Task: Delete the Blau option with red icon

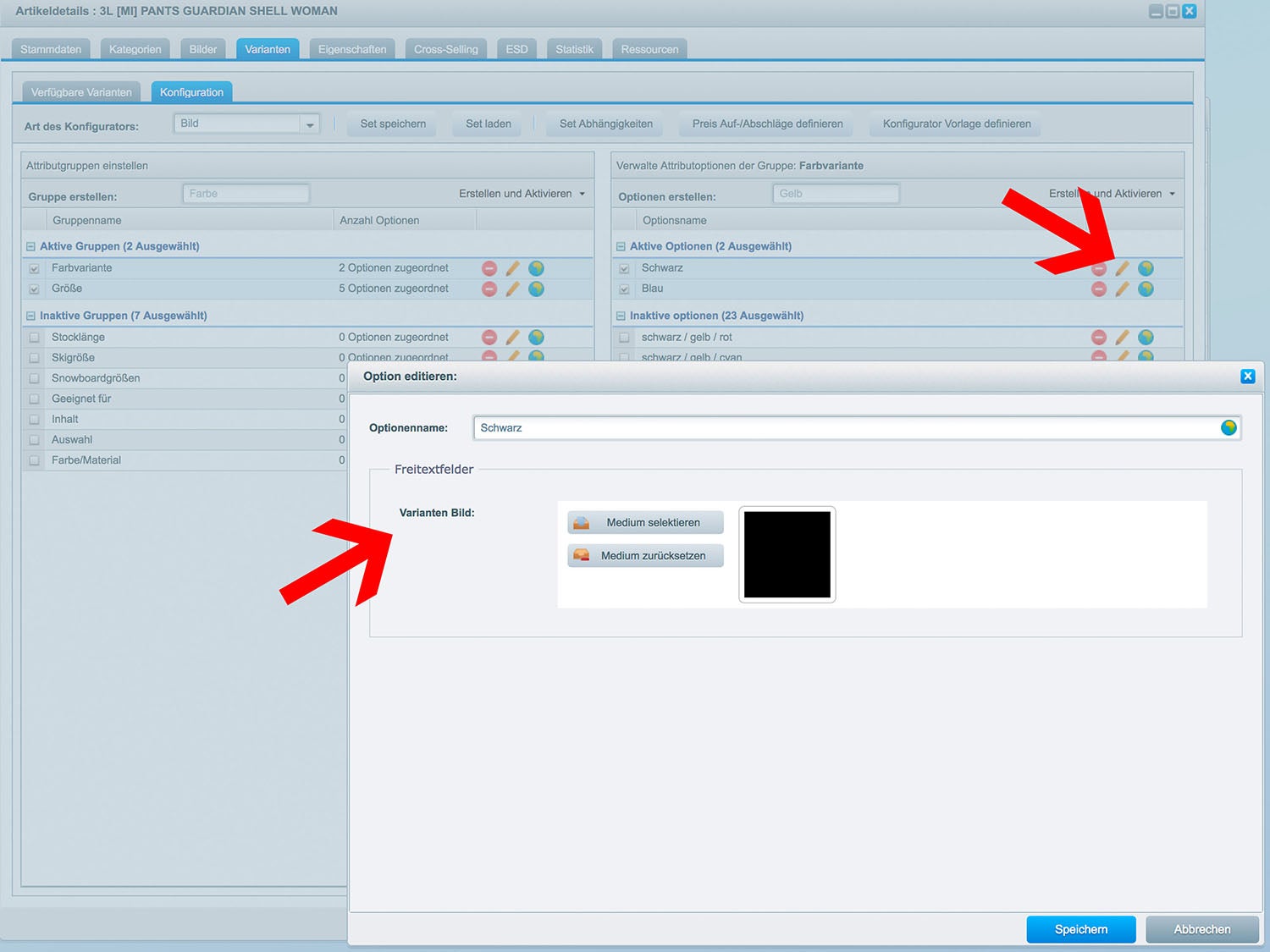Action: (x=1099, y=289)
